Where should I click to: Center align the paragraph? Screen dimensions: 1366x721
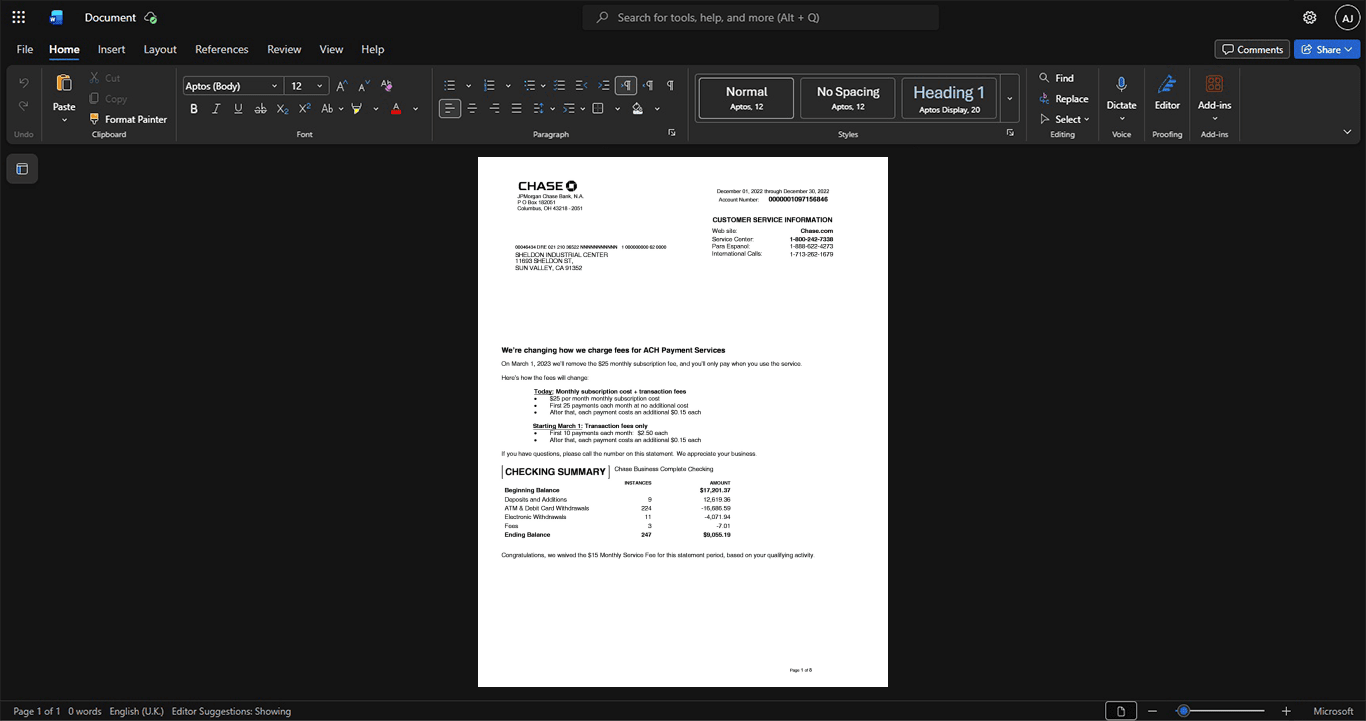point(472,108)
